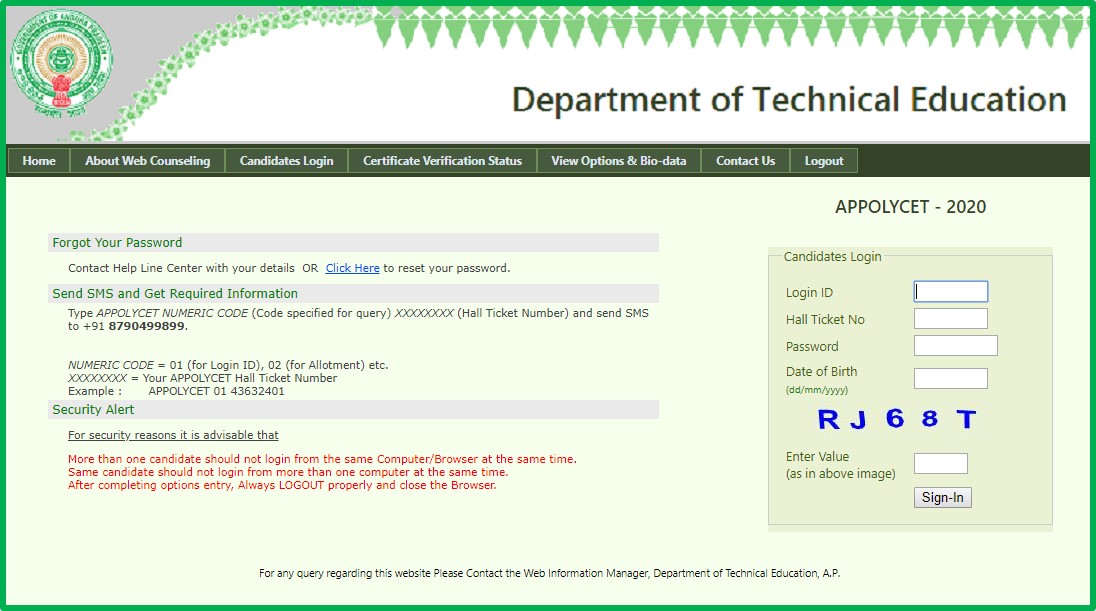Click Logout in the navigation bar
This screenshot has height=611, width=1096.
pos(823,160)
